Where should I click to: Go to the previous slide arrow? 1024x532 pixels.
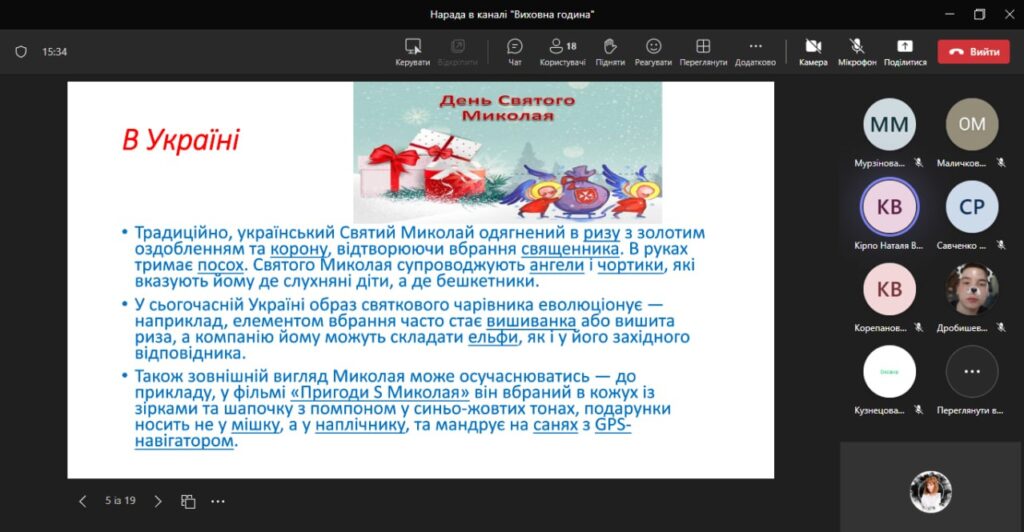pyautogui.click(x=83, y=501)
